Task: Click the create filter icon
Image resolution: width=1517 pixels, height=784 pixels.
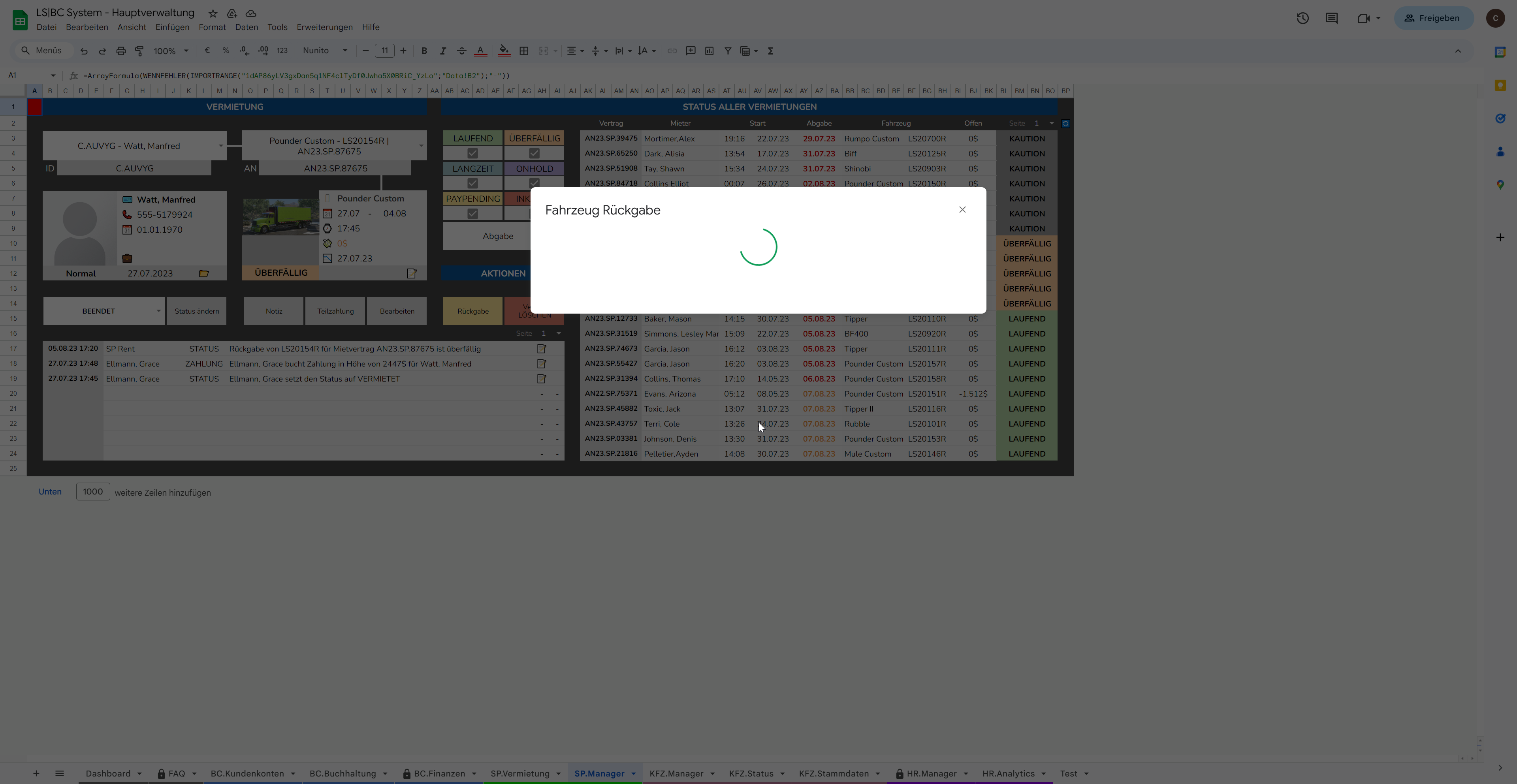Action: [x=728, y=51]
